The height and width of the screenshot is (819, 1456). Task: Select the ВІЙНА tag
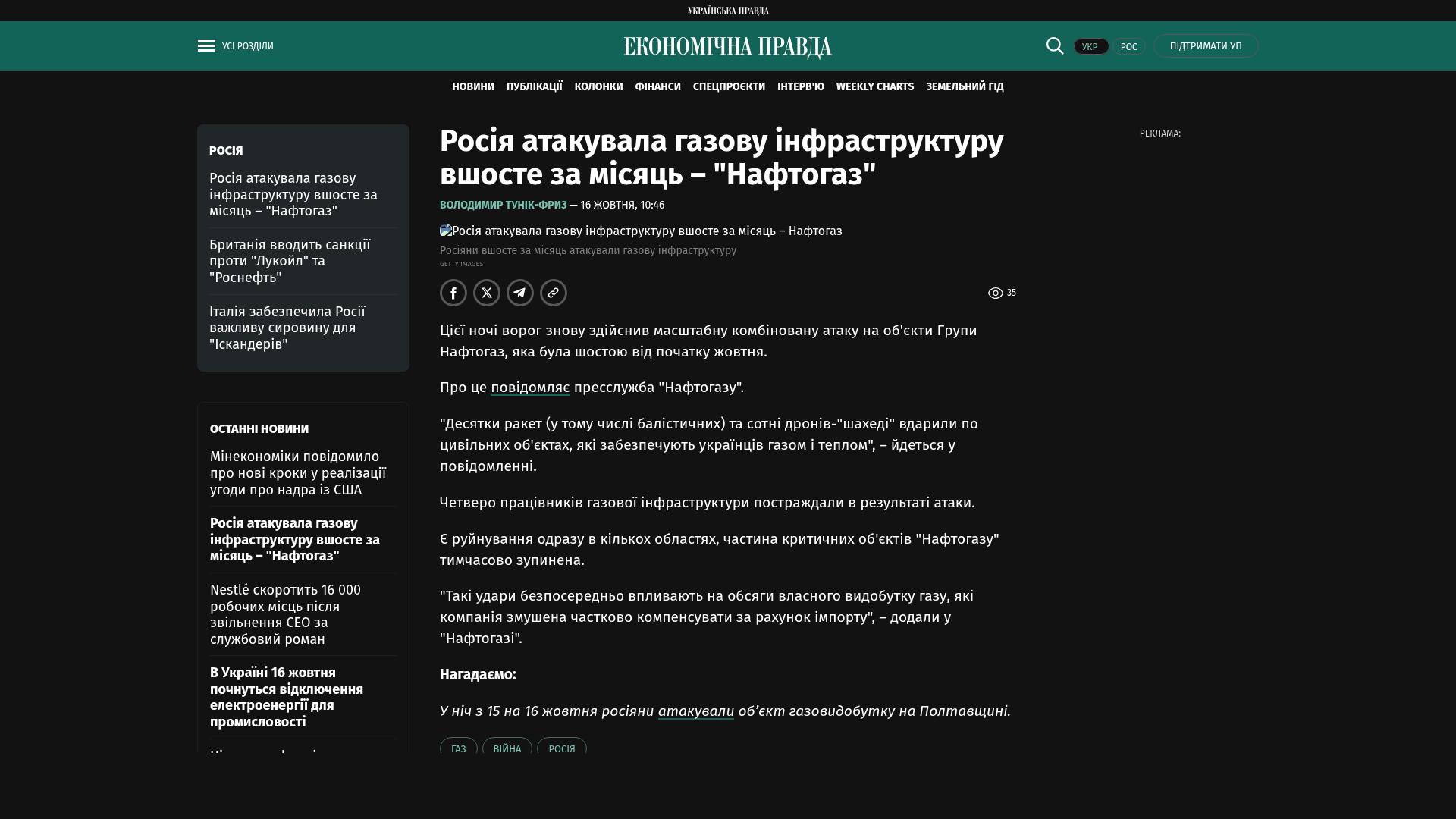(x=507, y=748)
